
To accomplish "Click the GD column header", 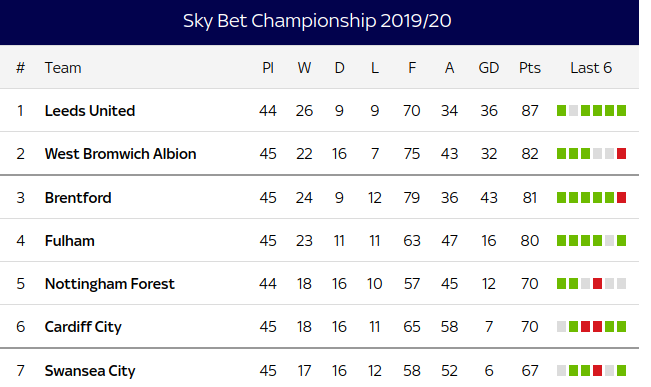I will pos(489,68).
